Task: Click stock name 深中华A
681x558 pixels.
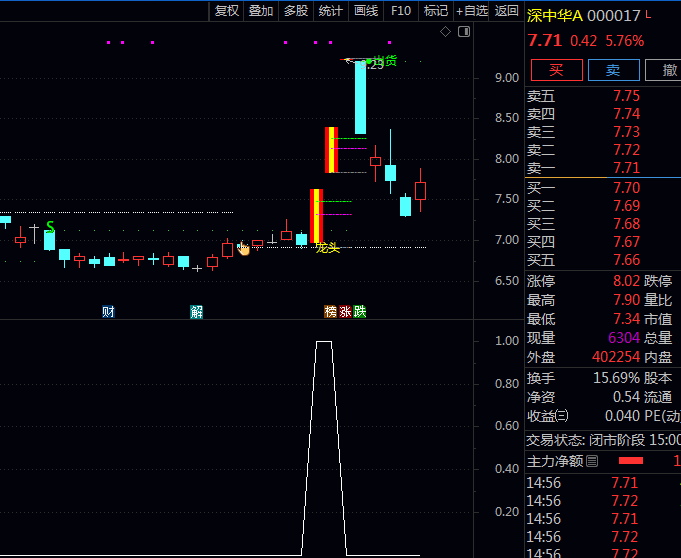Action: click(x=555, y=16)
